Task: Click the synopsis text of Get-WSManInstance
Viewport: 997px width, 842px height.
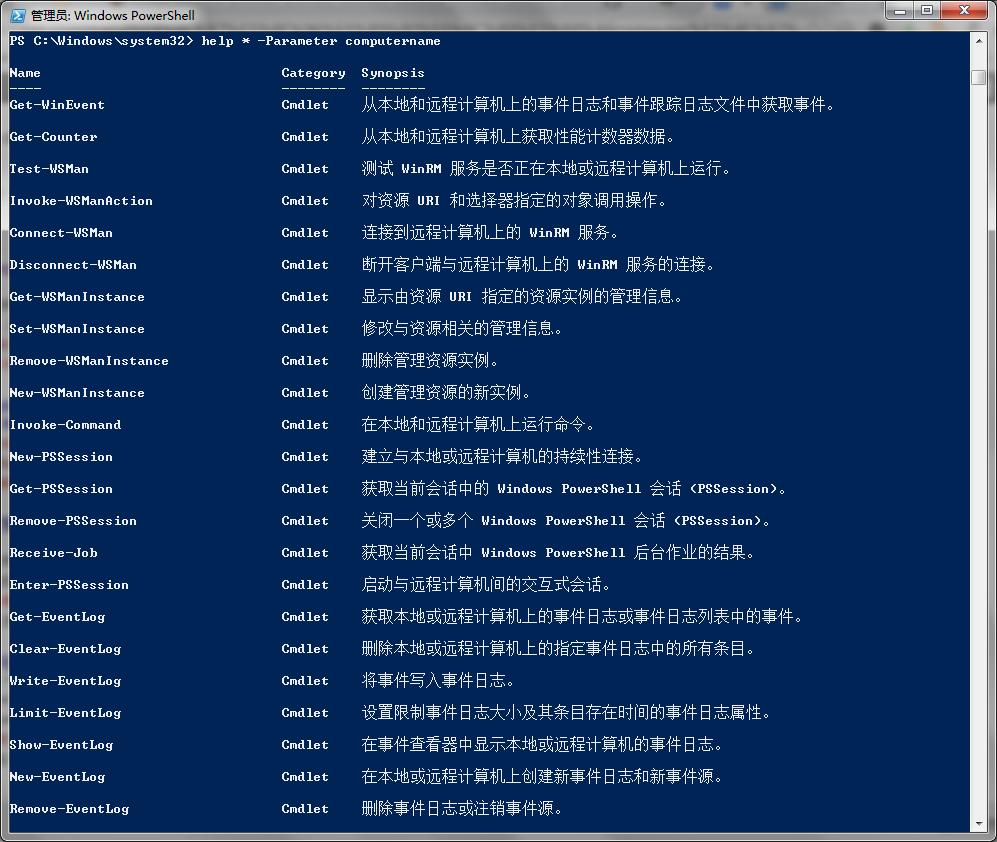Action: tap(521, 297)
